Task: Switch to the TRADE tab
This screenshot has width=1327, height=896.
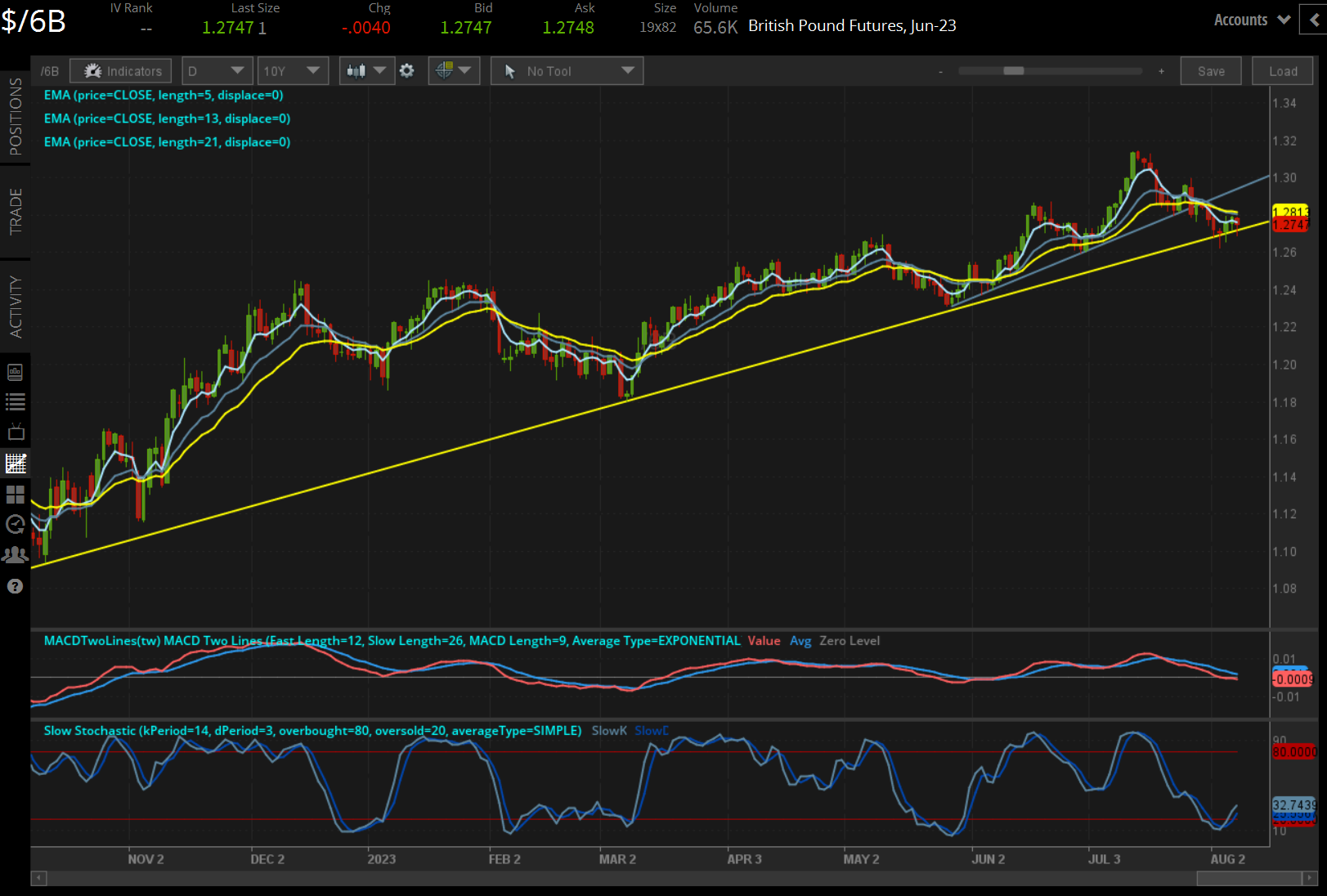Action: 13,213
